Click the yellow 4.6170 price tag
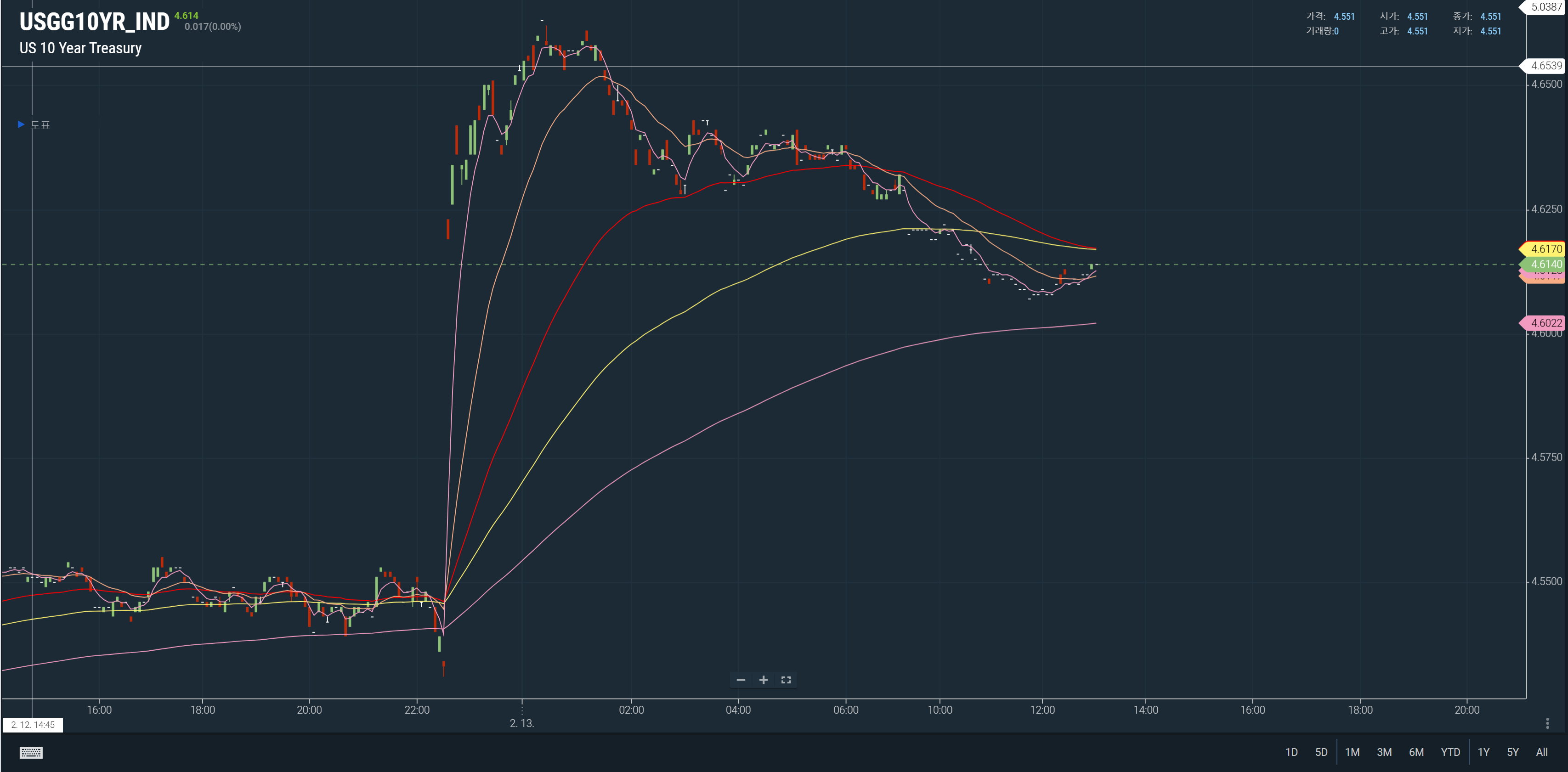Viewport: 1568px width, 772px height. tap(1542, 249)
